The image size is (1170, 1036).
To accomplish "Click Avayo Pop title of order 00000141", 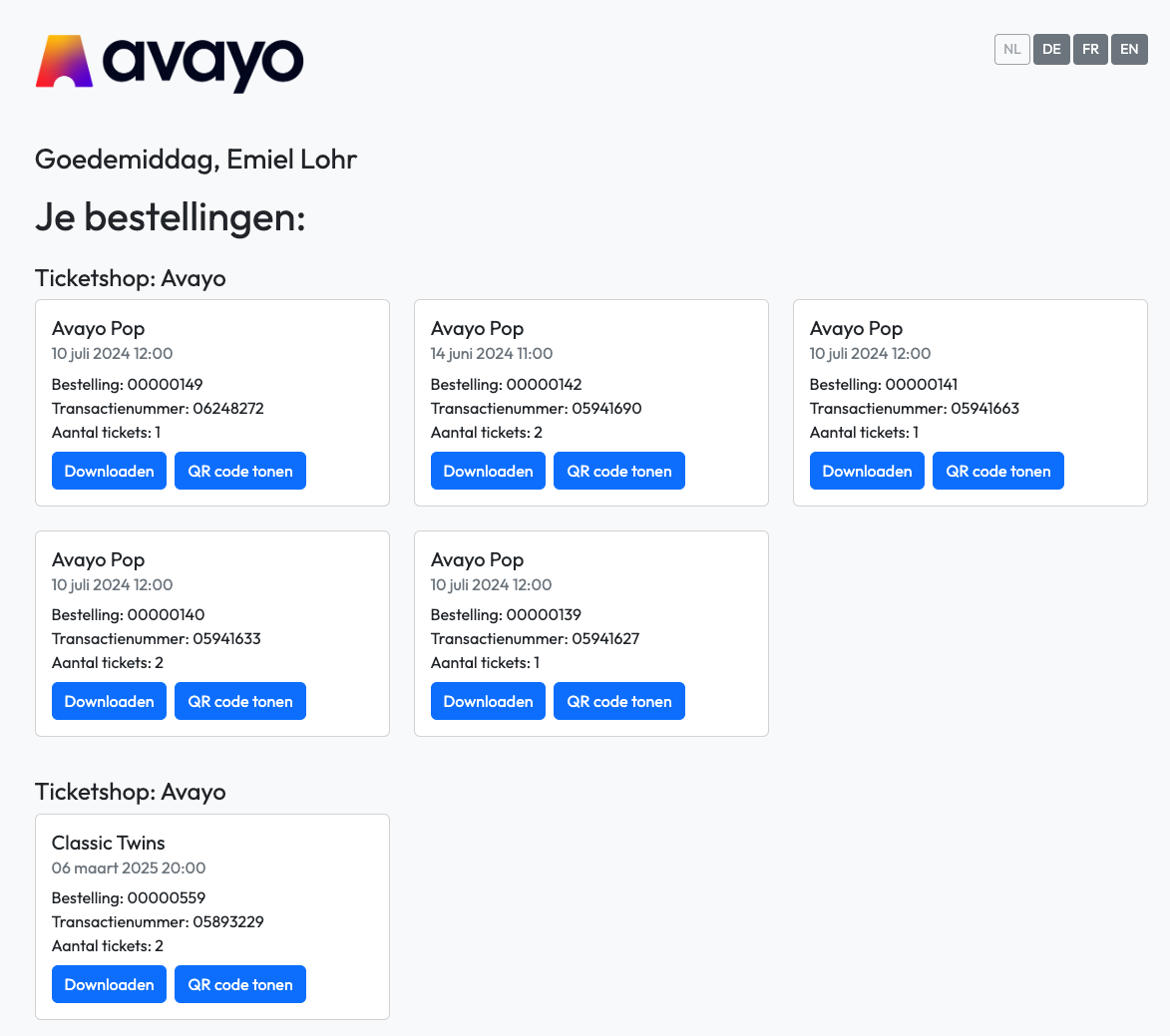I will tap(856, 329).
